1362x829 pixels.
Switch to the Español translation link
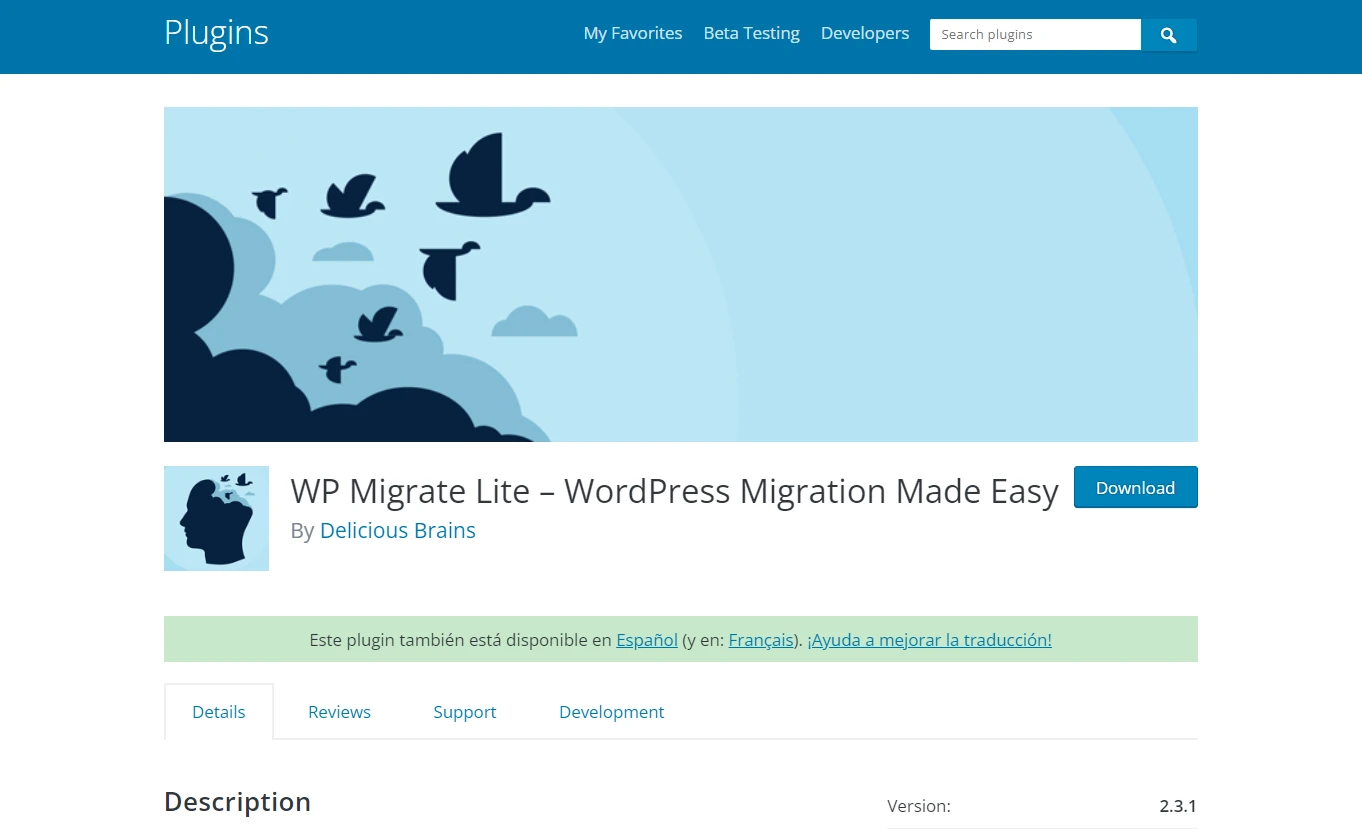coord(646,640)
